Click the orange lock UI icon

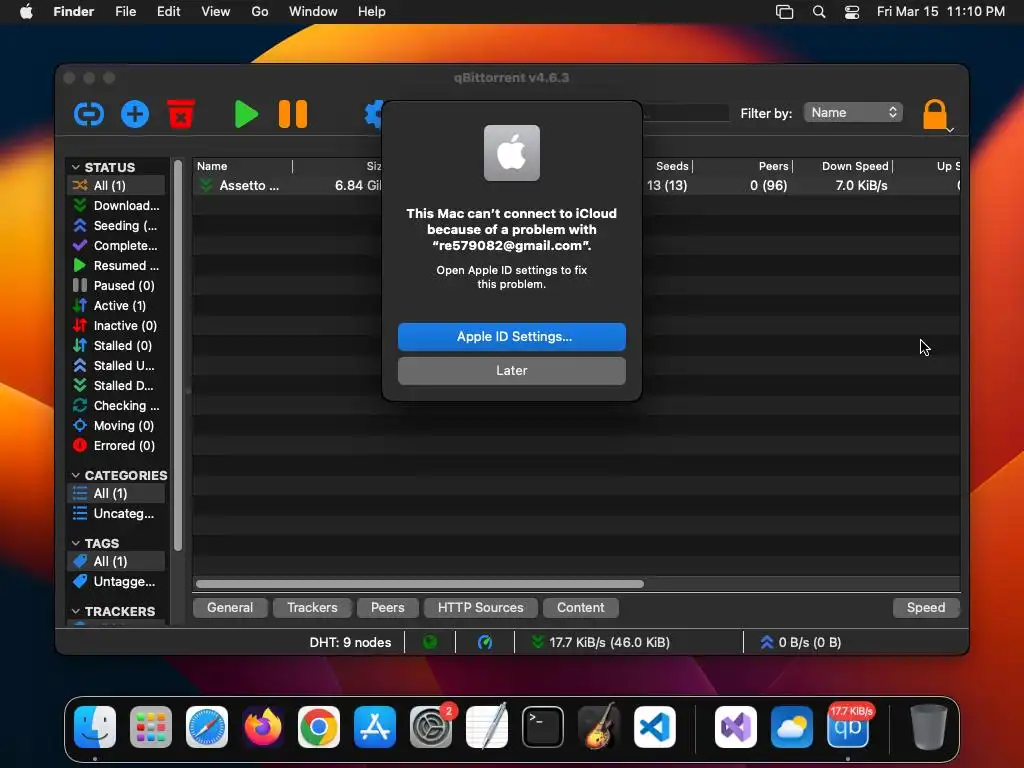pos(935,115)
